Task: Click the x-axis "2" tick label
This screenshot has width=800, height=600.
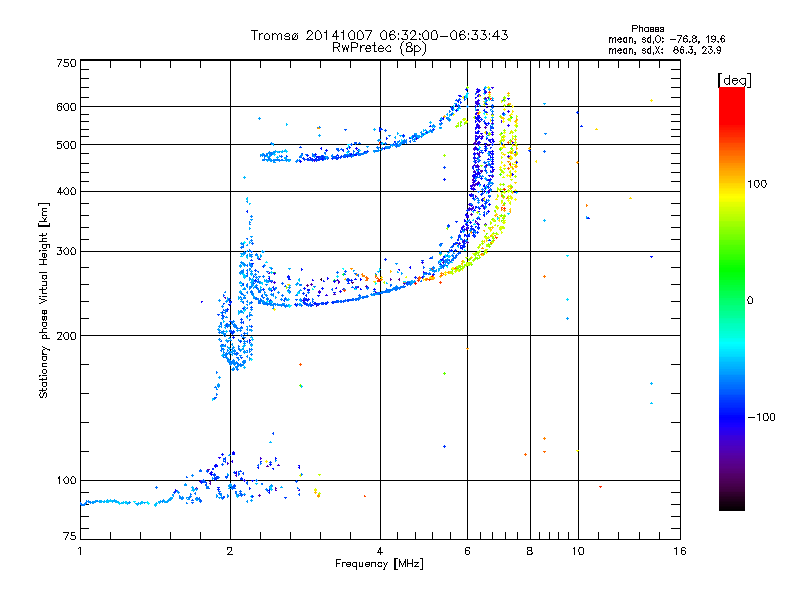Action: (230, 551)
